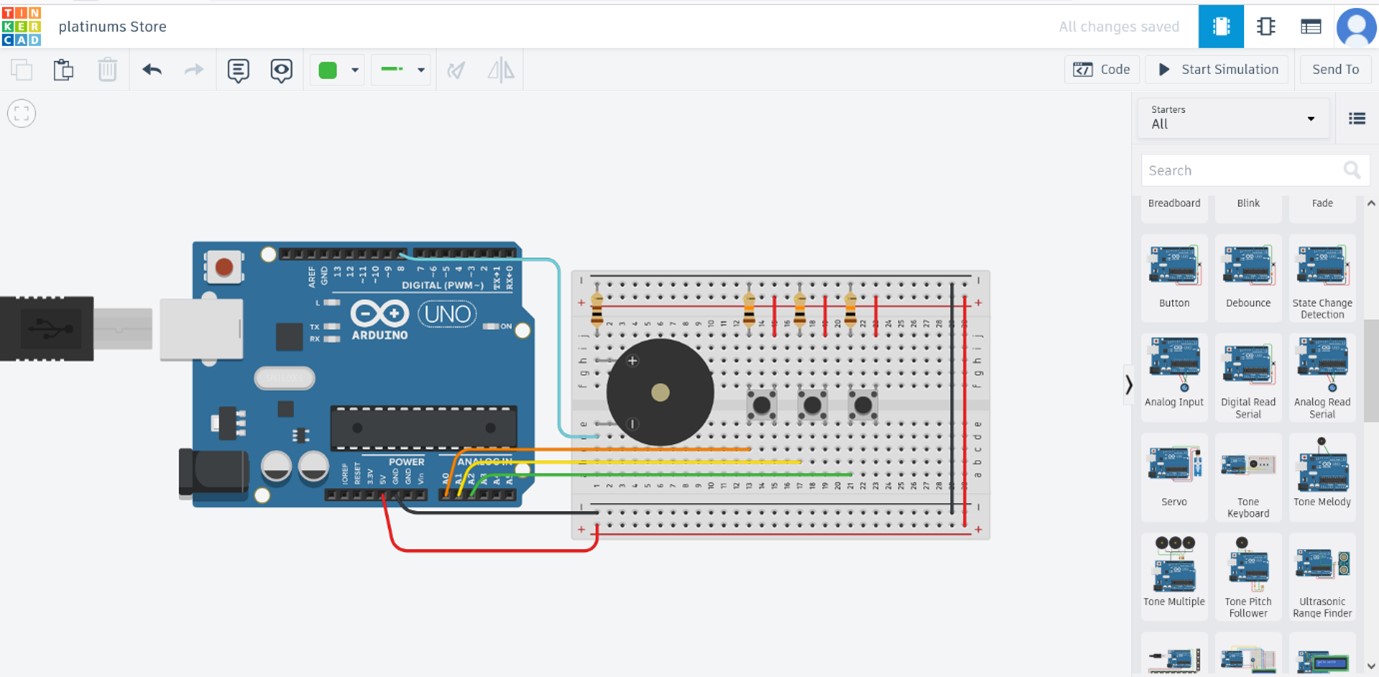Select the Digital Read Serial starter
This screenshot has width=1379, height=677.
click(1248, 378)
